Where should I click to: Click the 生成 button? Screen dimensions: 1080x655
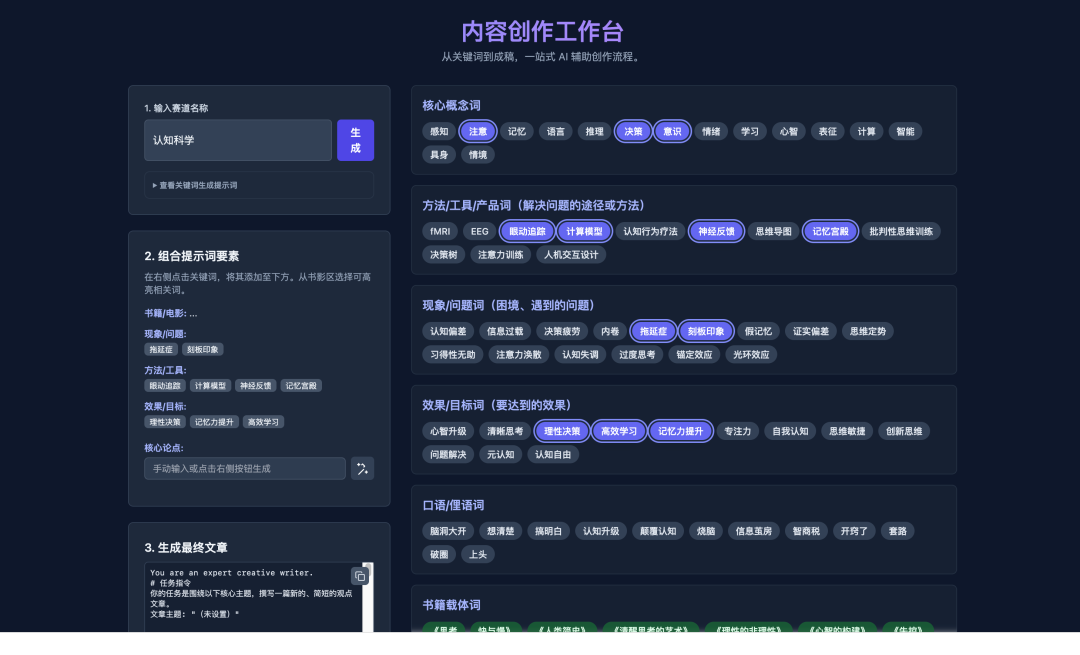pos(355,140)
